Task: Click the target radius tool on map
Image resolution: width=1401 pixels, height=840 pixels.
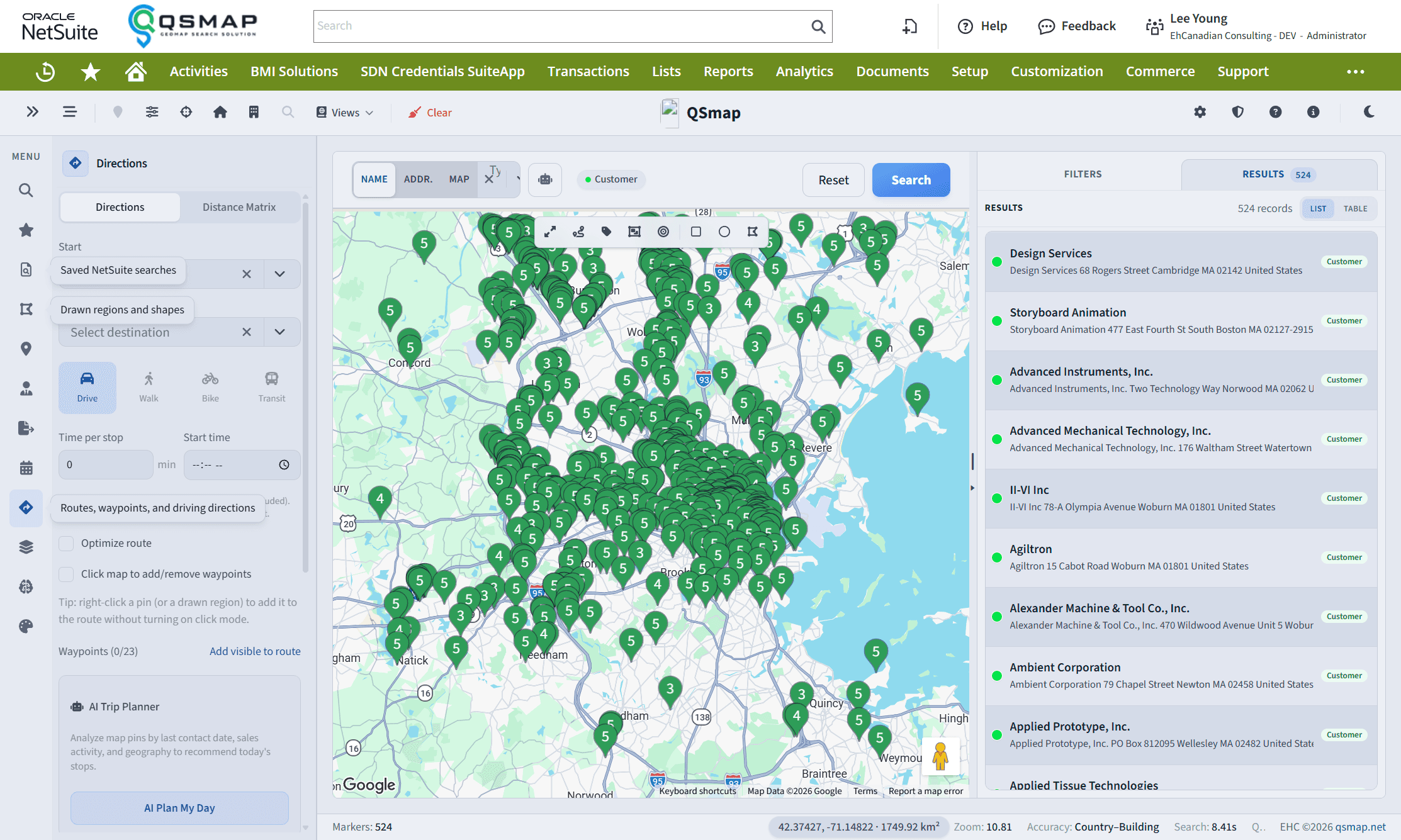Action: click(x=663, y=232)
